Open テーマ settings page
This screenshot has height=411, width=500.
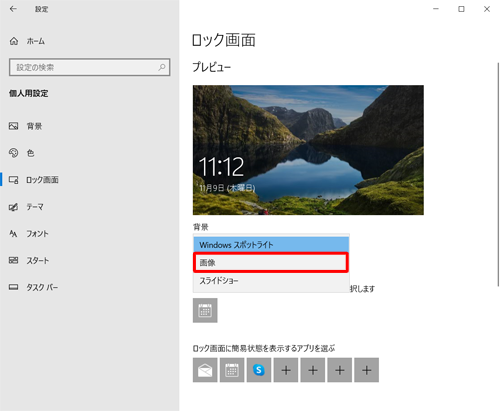(35, 207)
